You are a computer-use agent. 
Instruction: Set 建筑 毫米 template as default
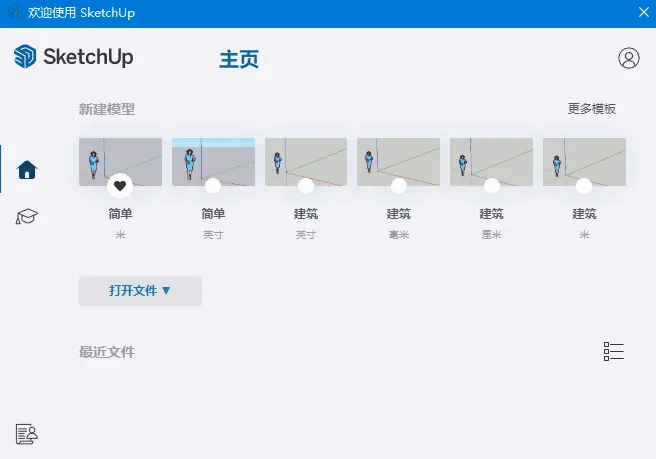(x=399, y=186)
